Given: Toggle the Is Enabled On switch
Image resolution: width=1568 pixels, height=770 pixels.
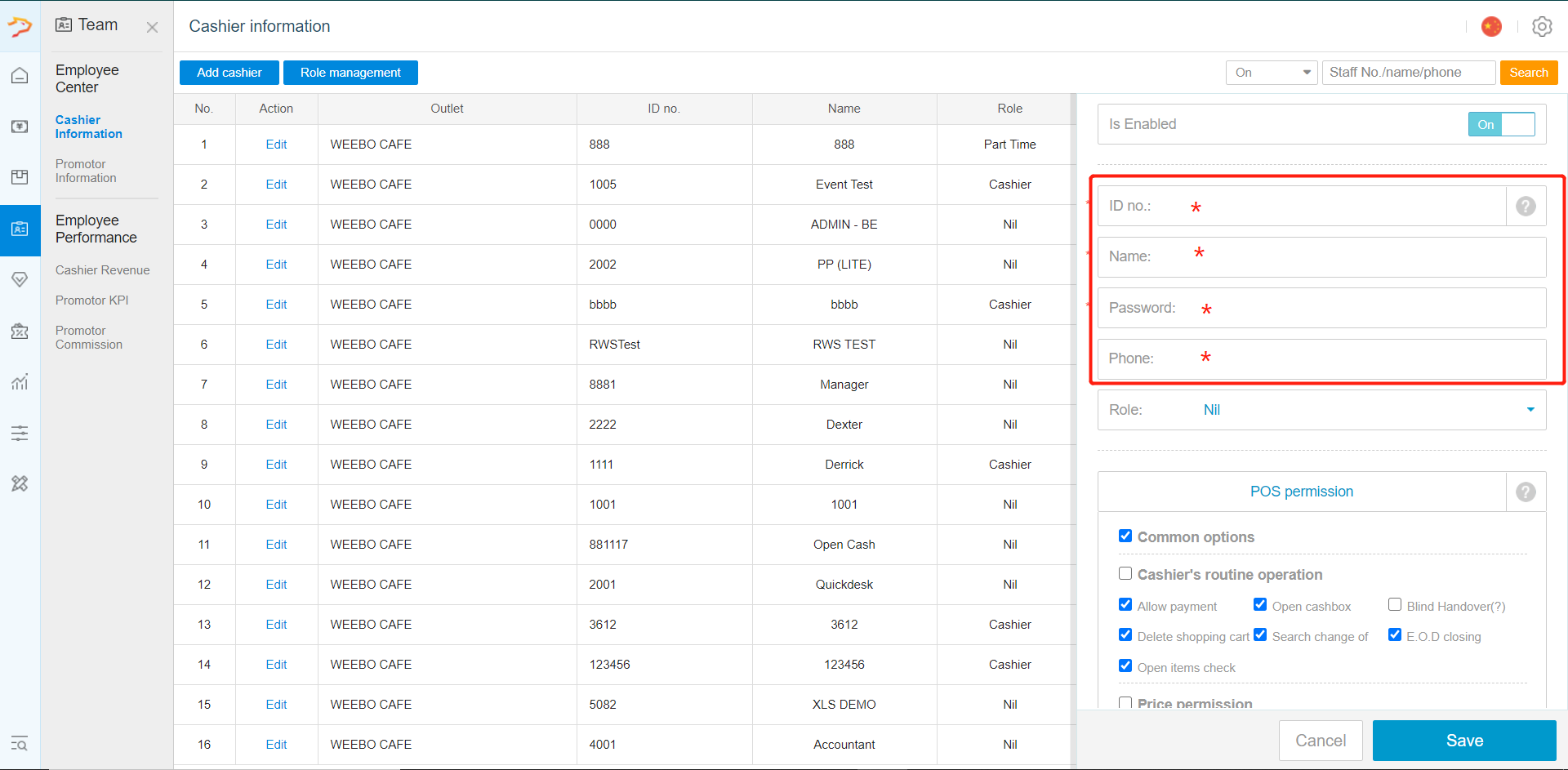Looking at the screenshot, I should click(1501, 124).
